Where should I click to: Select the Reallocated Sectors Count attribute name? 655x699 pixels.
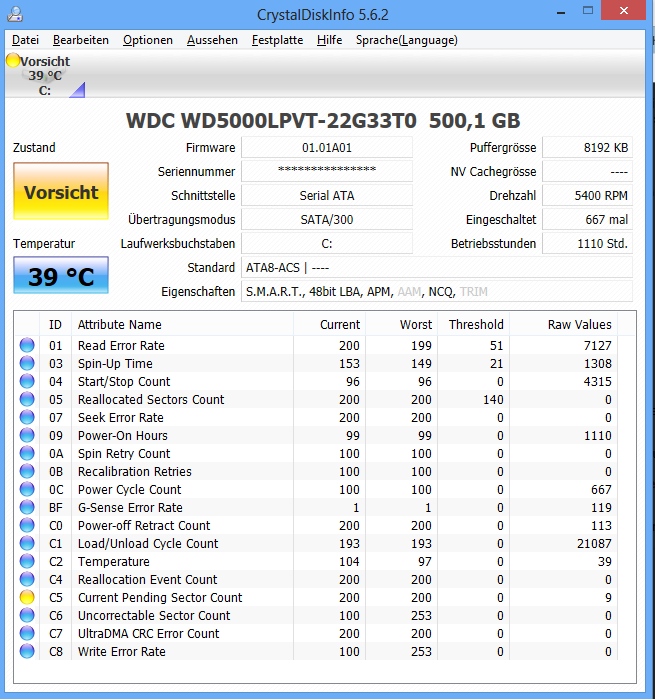point(151,399)
